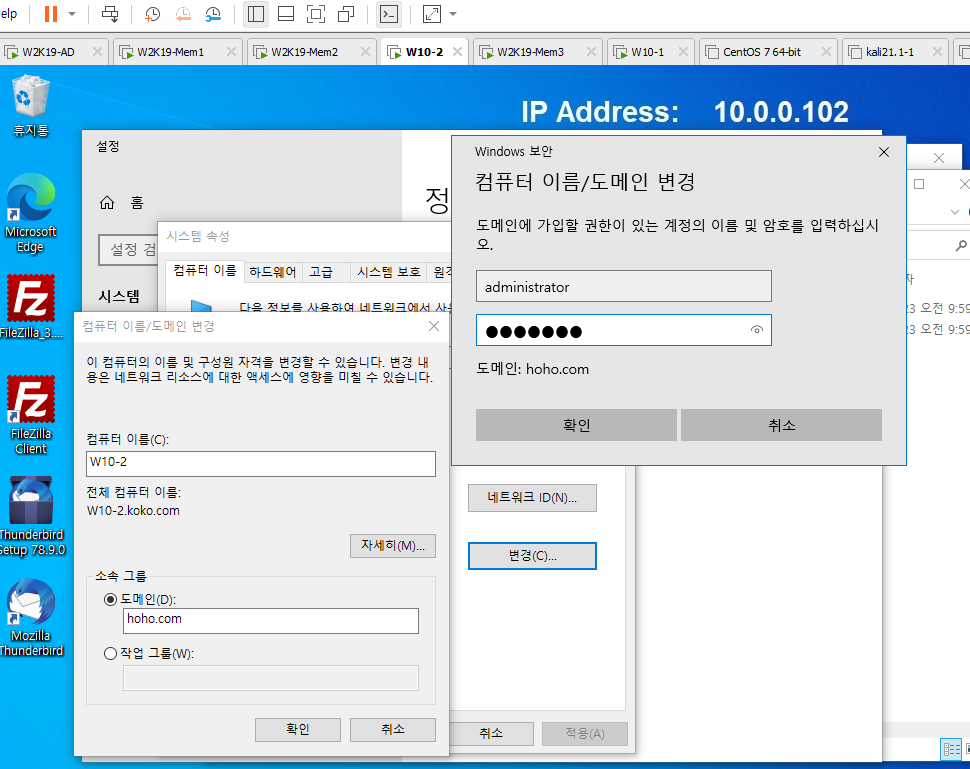Open the snapshot manager
The height and width of the screenshot is (769, 970).
(213, 14)
